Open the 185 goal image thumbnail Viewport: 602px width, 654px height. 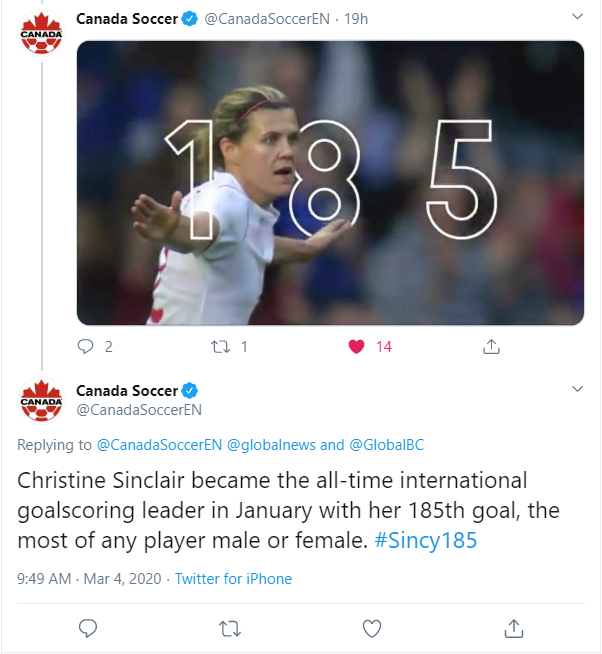click(330, 182)
